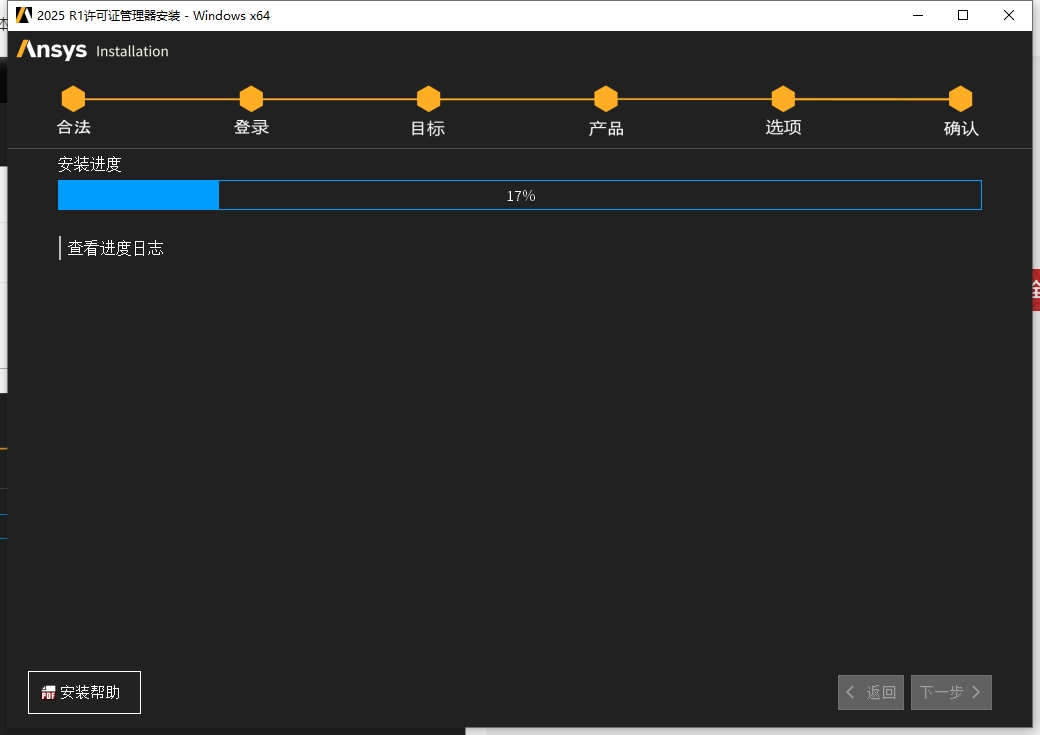Click the 登录 step hexagon marker
The height and width of the screenshot is (735, 1040).
(251, 99)
